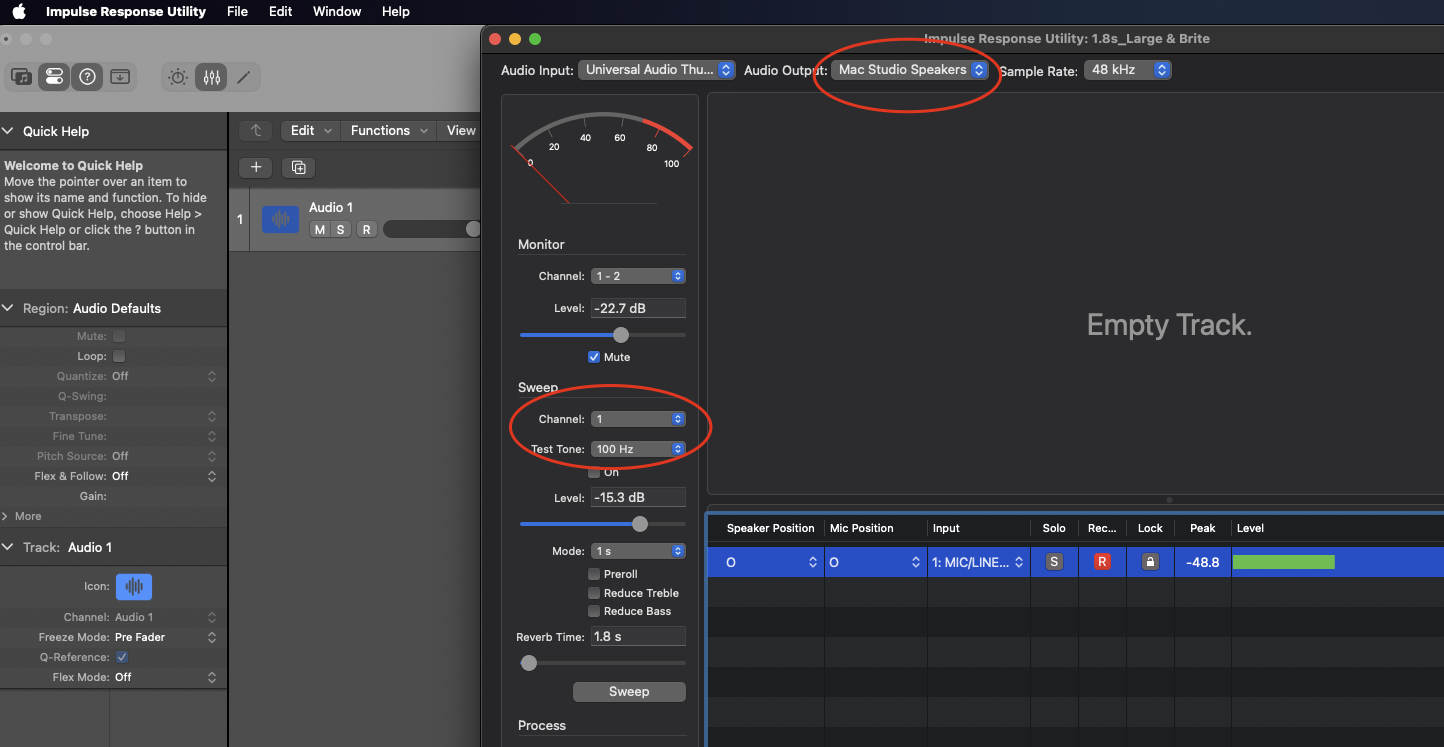The height and width of the screenshot is (747, 1444).
Task: Open Smart Controls with the dial icon
Action: (x=178, y=77)
